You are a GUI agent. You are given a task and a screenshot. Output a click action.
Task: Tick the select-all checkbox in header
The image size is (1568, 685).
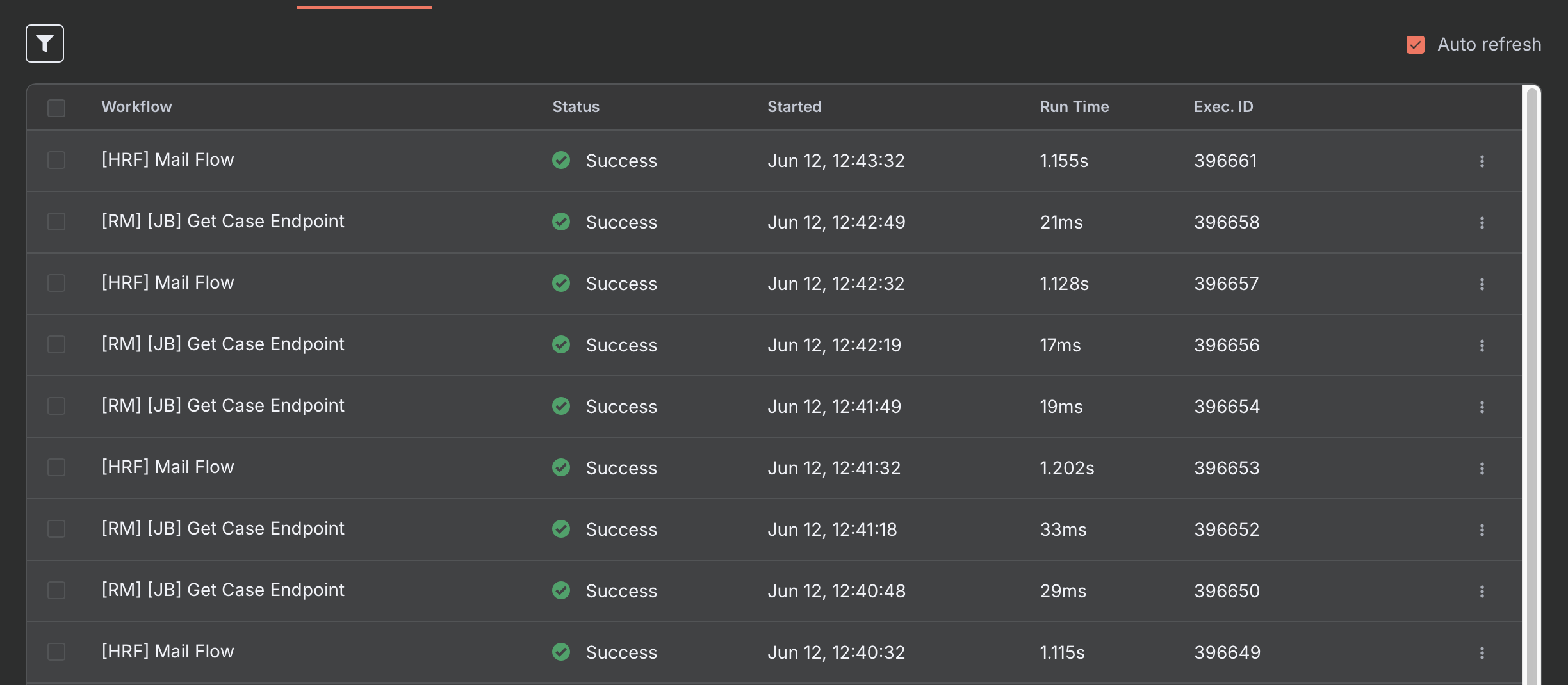56,108
